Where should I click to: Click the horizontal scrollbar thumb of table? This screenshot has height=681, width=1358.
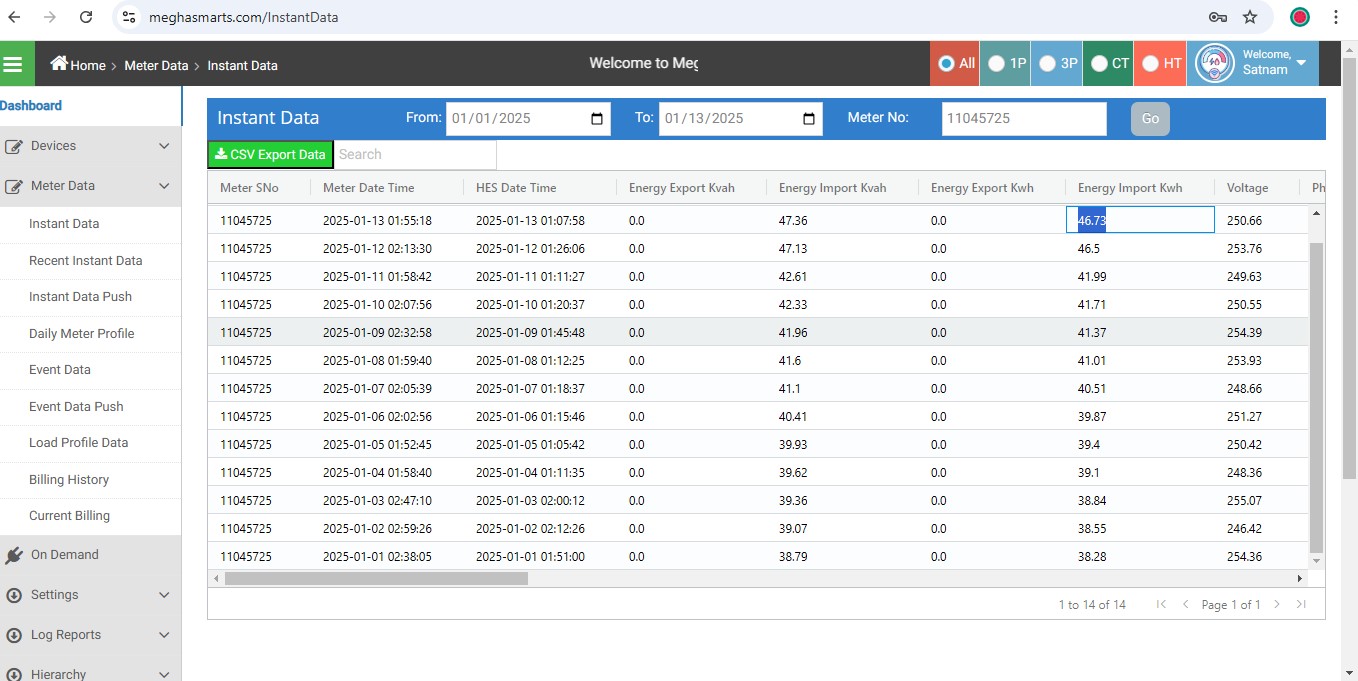pyautogui.click(x=376, y=578)
